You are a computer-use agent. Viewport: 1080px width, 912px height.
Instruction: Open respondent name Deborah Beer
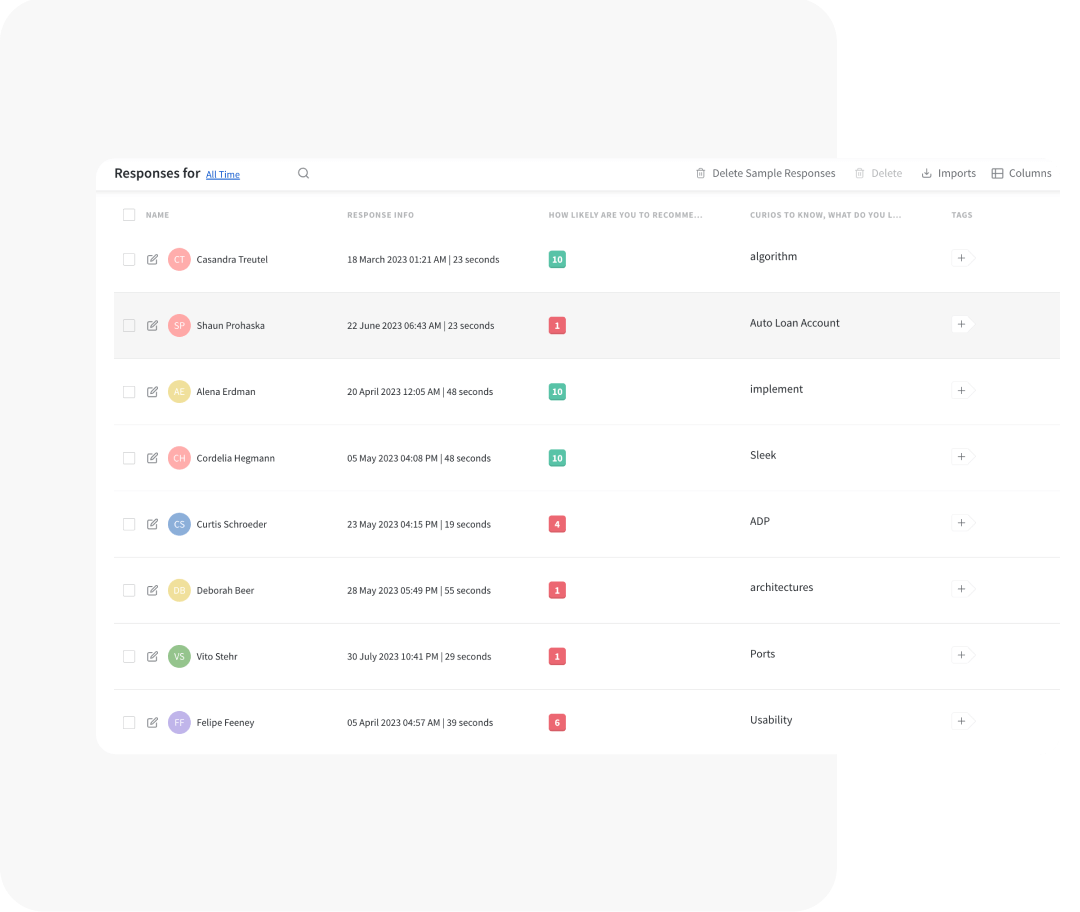225,590
